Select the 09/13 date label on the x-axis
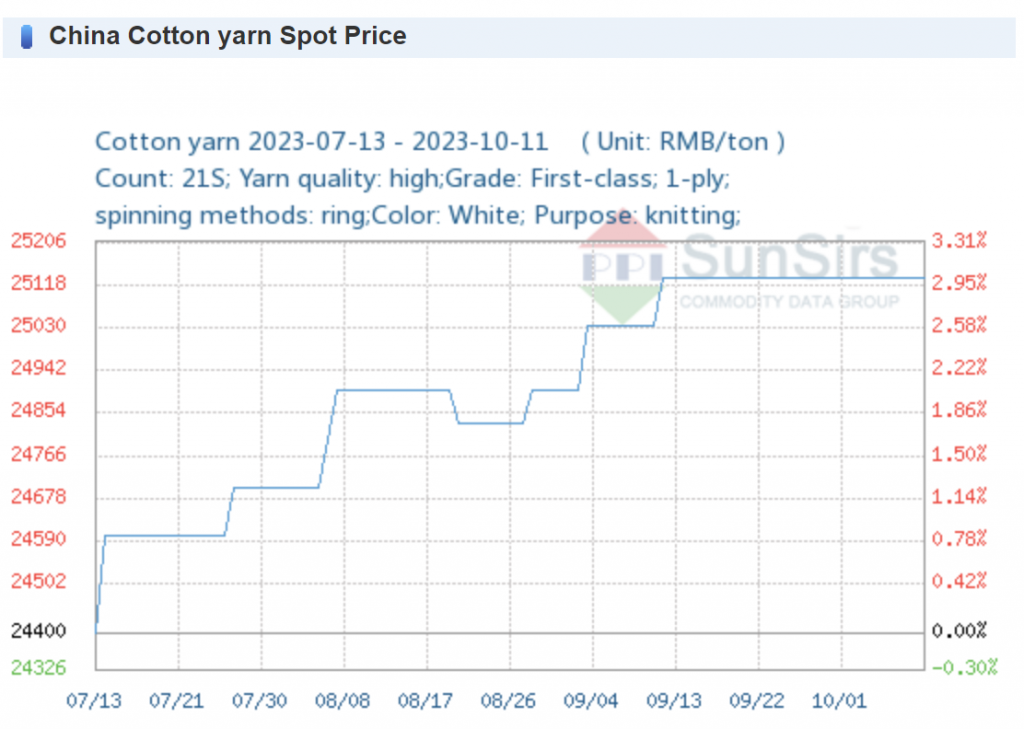This screenshot has width=1024, height=729. (x=675, y=700)
